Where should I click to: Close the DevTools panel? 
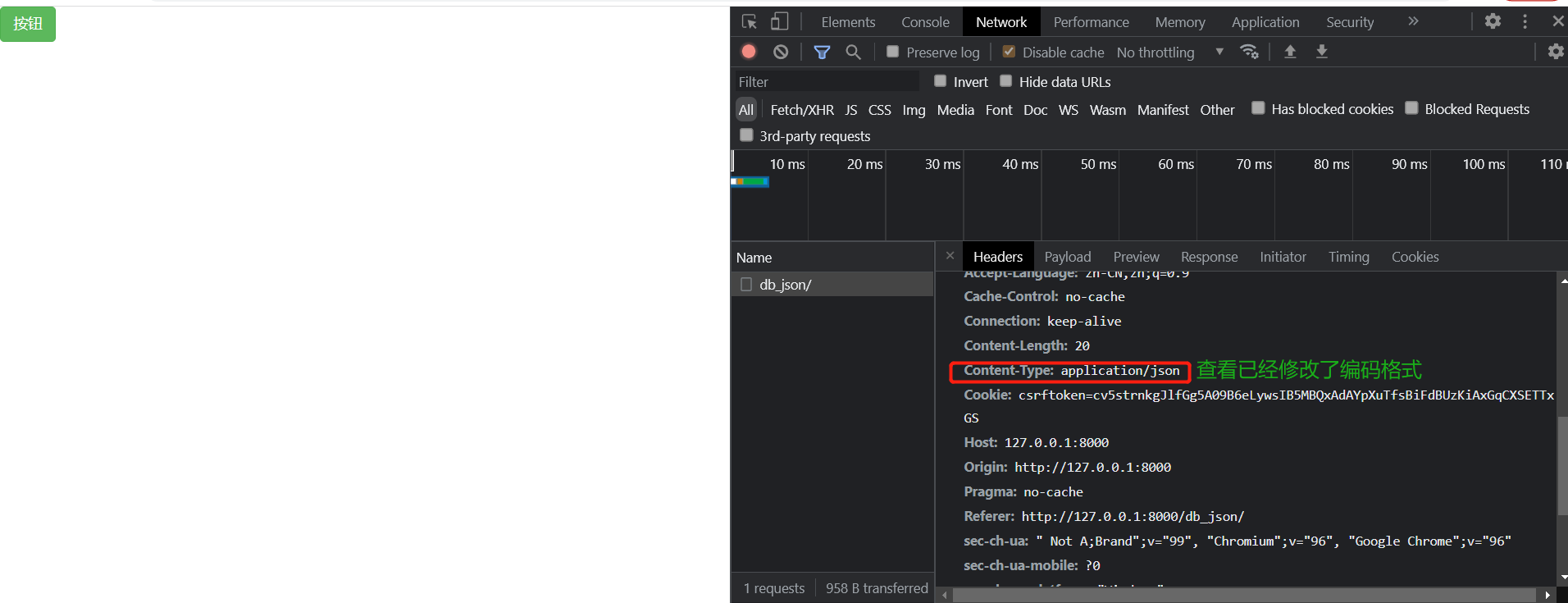pos(1557,21)
